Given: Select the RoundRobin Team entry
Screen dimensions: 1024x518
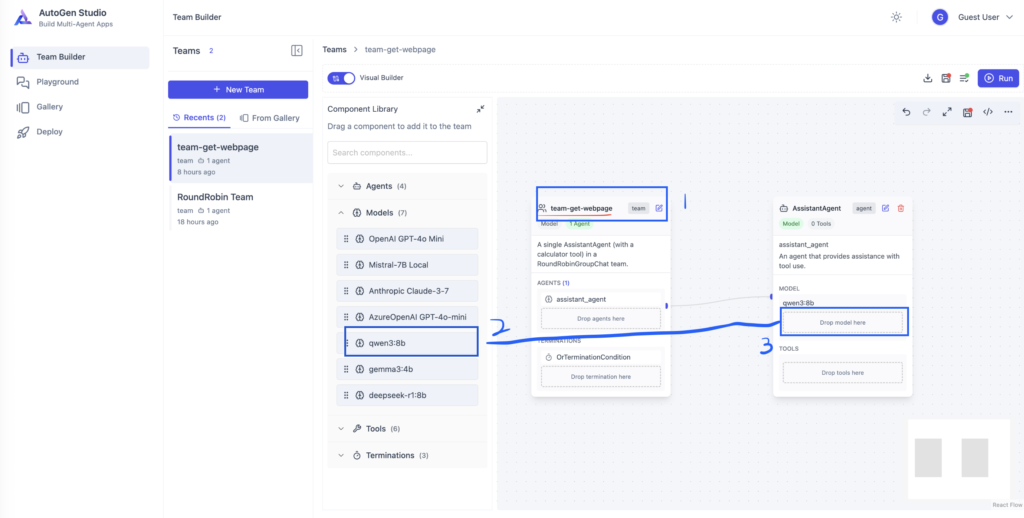Looking at the screenshot, I should click(240, 208).
